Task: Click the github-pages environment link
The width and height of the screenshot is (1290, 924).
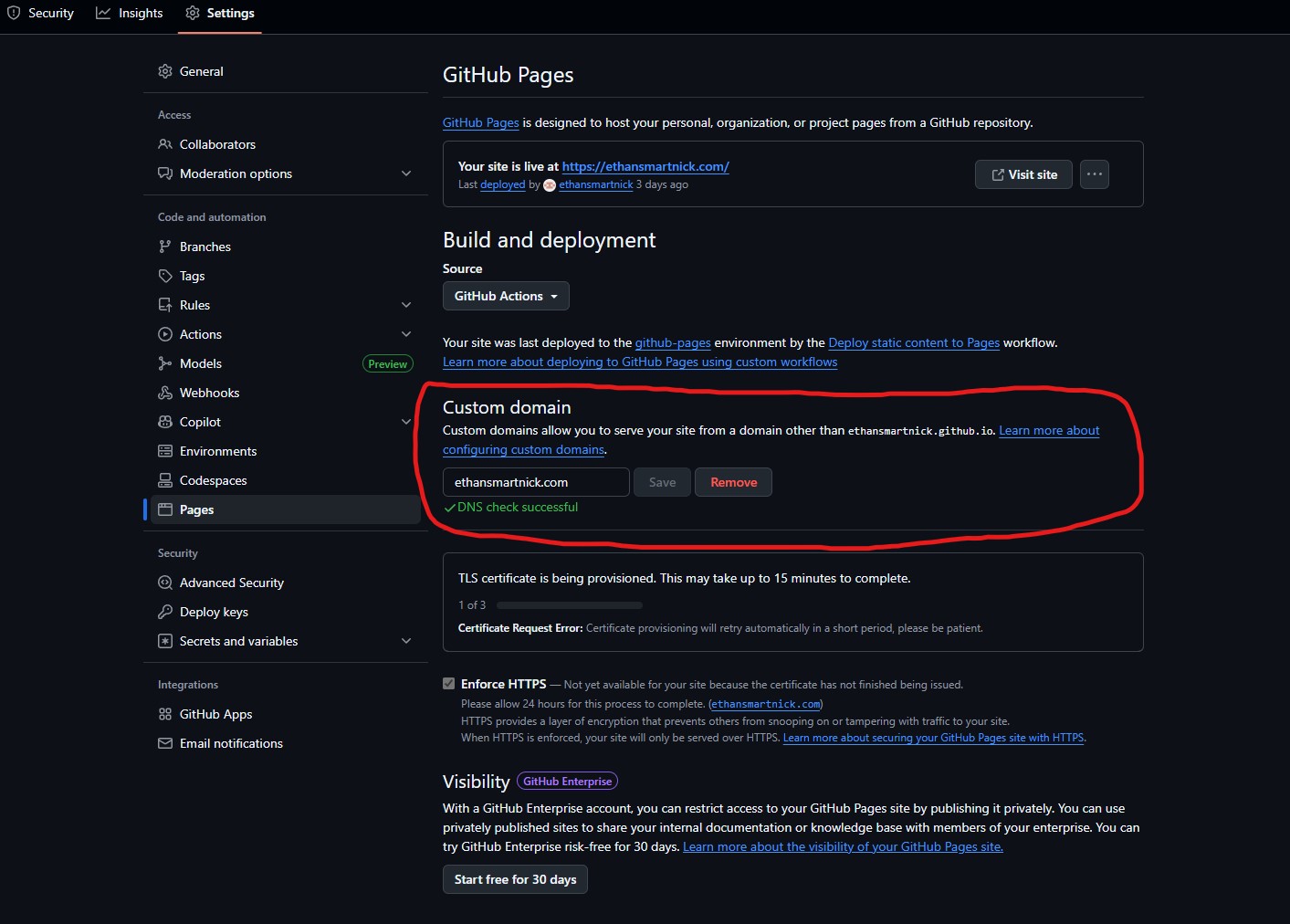Action: pos(673,342)
